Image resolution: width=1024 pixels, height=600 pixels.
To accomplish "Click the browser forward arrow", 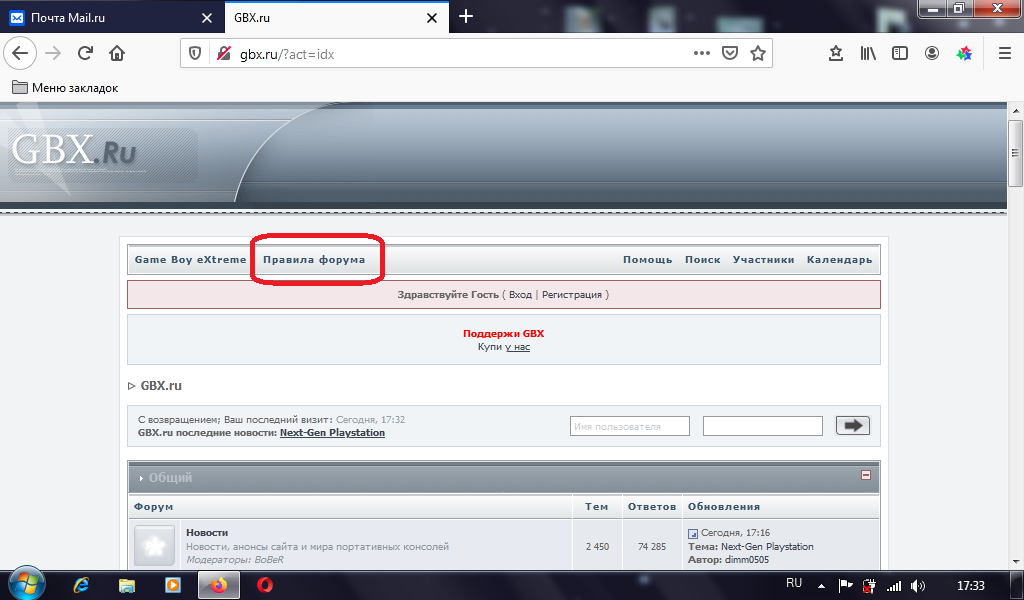I will (53, 54).
